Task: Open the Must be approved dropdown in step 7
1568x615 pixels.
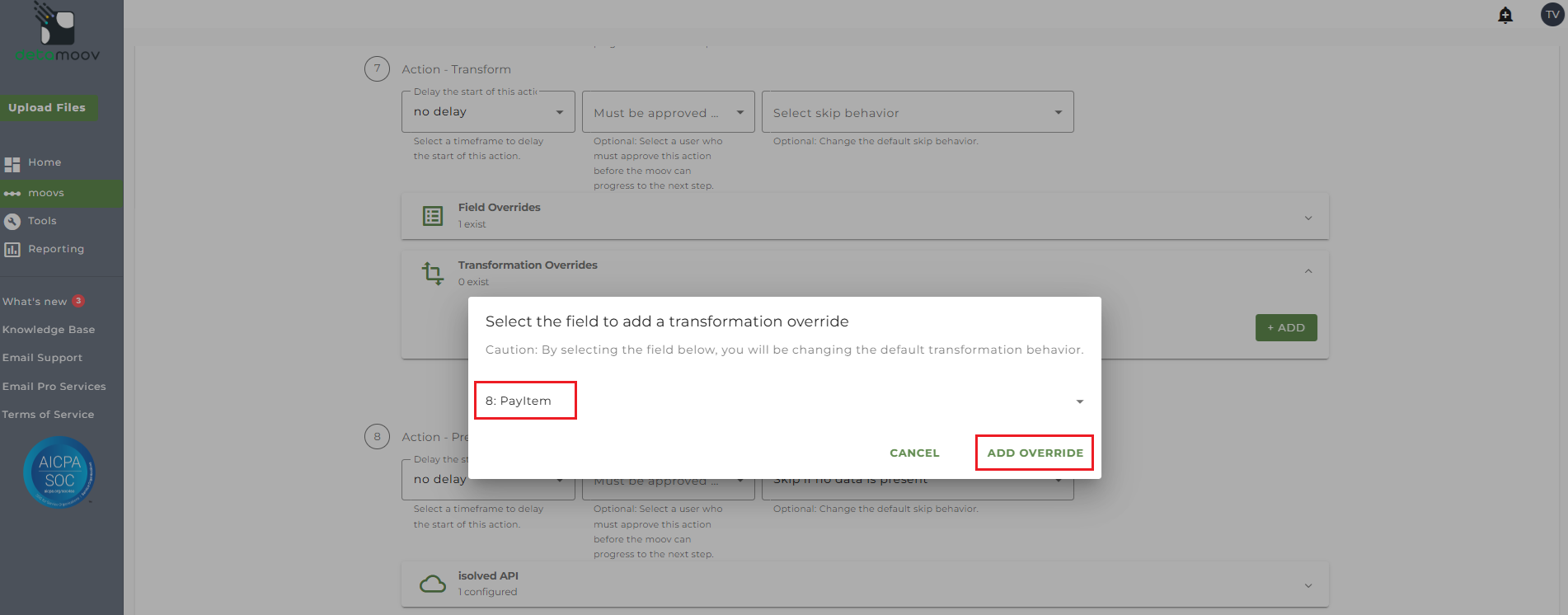Action: pos(668,112)
